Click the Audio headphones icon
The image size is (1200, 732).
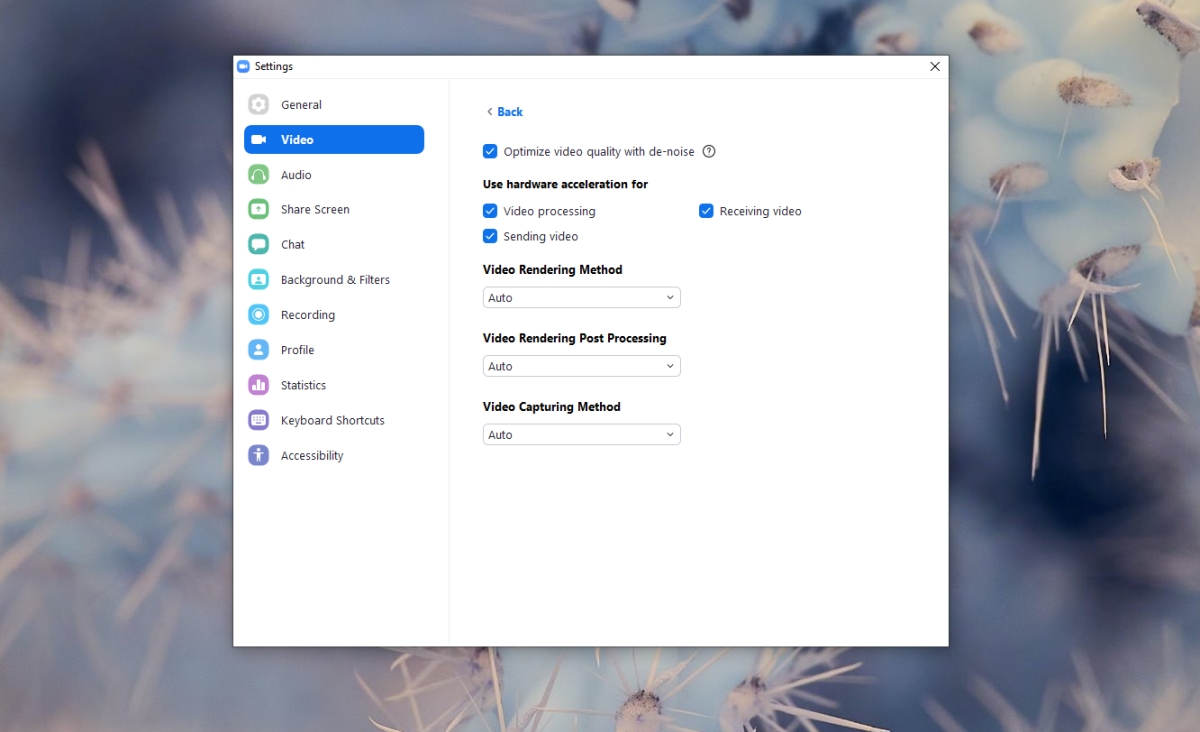pos(259,175)
